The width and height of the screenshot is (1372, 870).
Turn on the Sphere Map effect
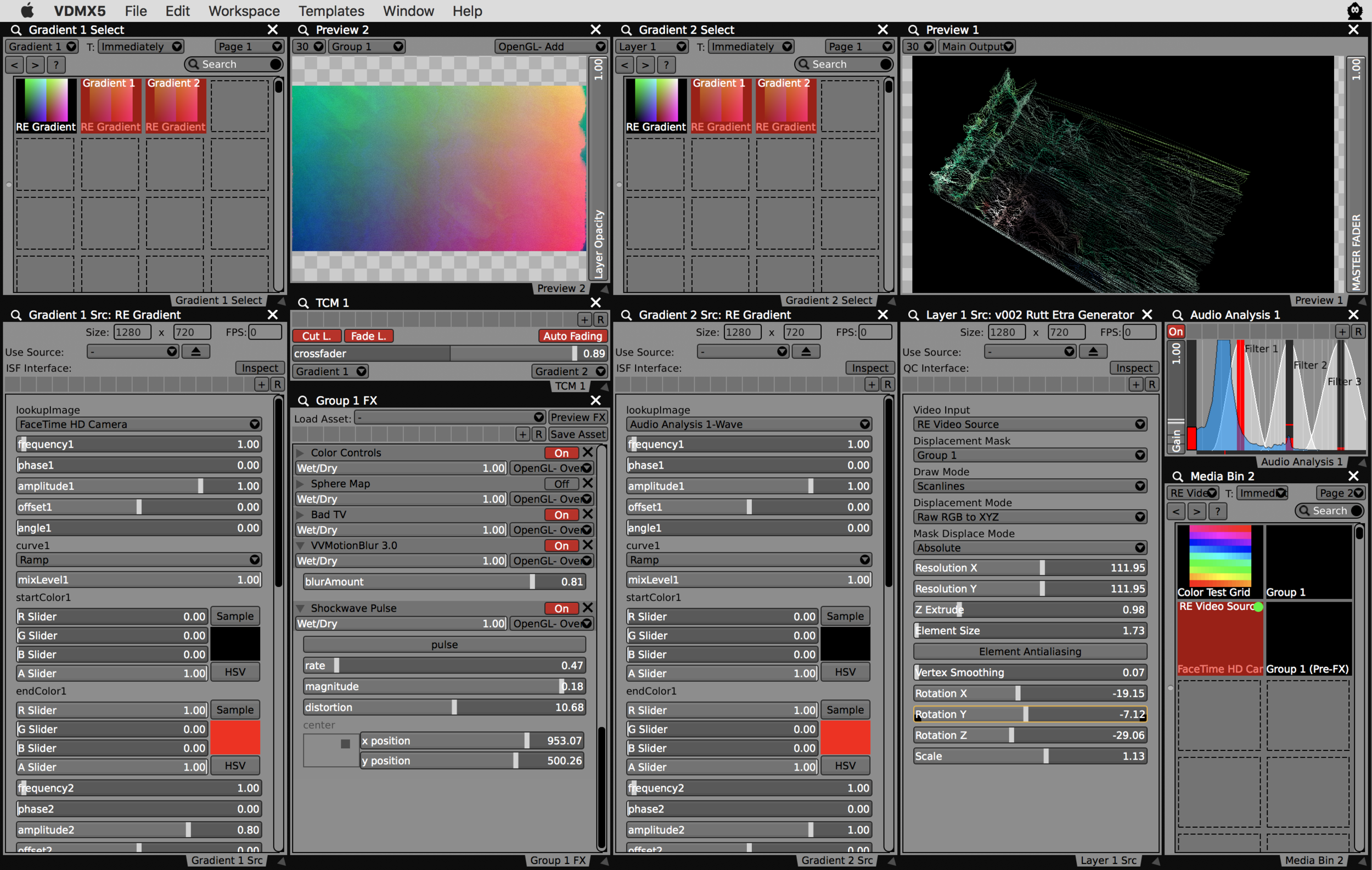pos(561,483)
